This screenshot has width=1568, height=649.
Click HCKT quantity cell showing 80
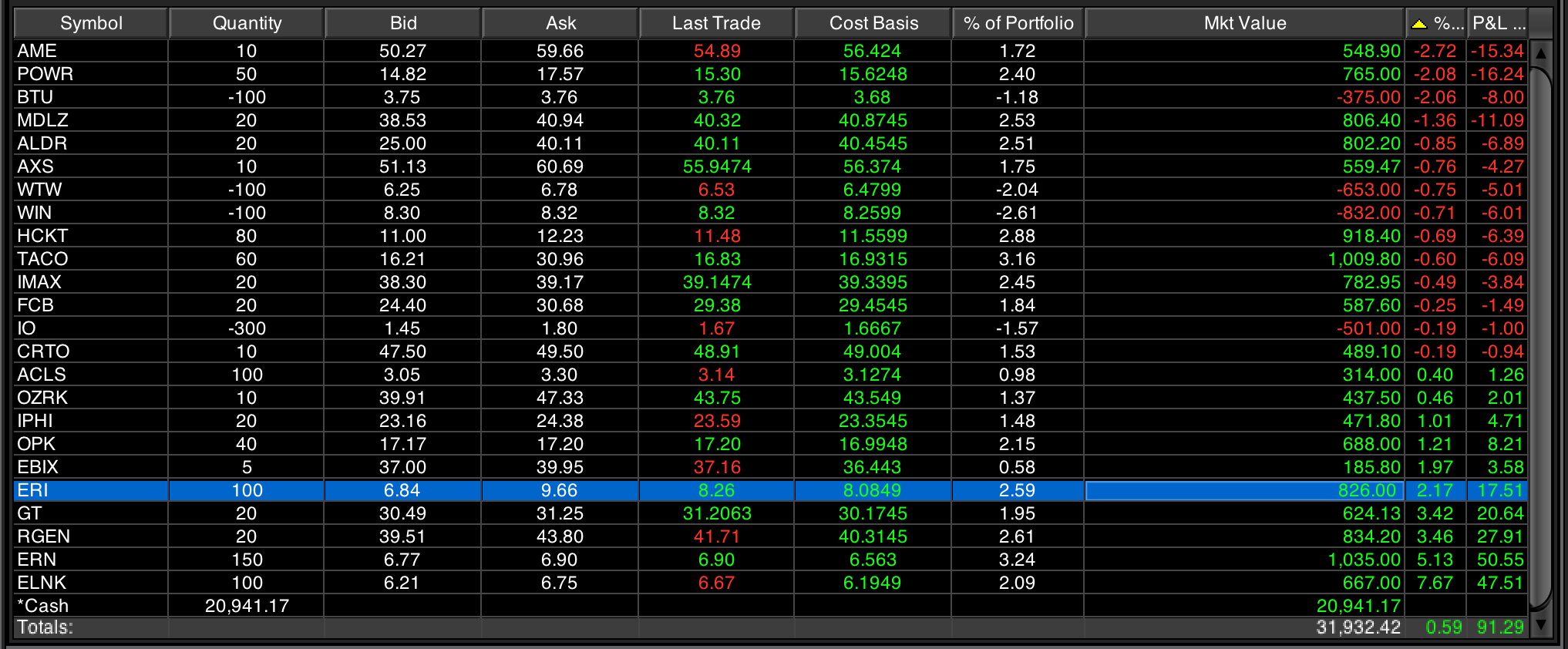tap(247, 236)
